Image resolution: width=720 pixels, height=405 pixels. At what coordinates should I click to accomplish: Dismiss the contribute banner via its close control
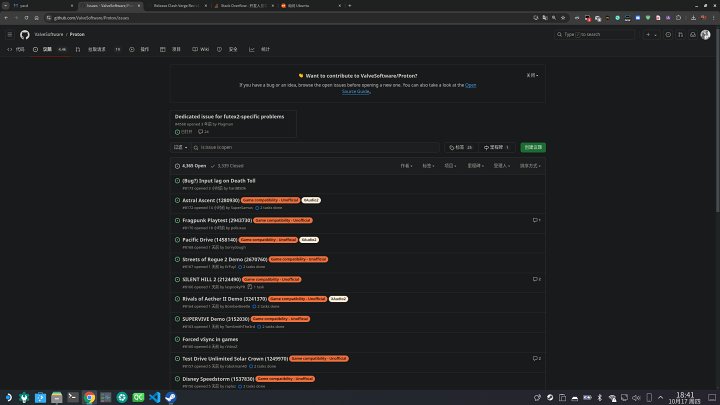pyautogui.click(x=533, y=75)
